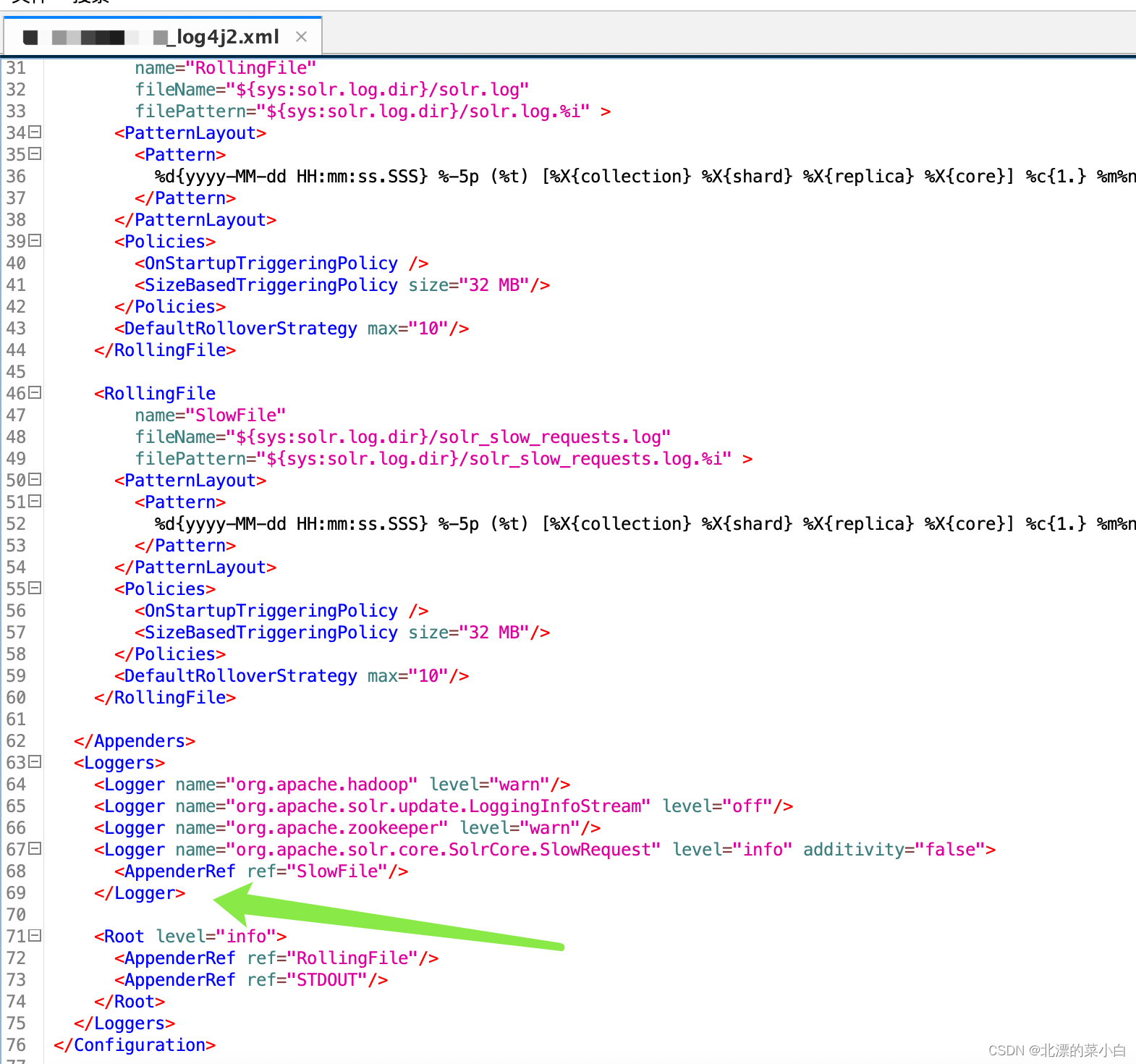Click the pattern string on line 36
This screenshot has width=1136, height=1064.
645,177
